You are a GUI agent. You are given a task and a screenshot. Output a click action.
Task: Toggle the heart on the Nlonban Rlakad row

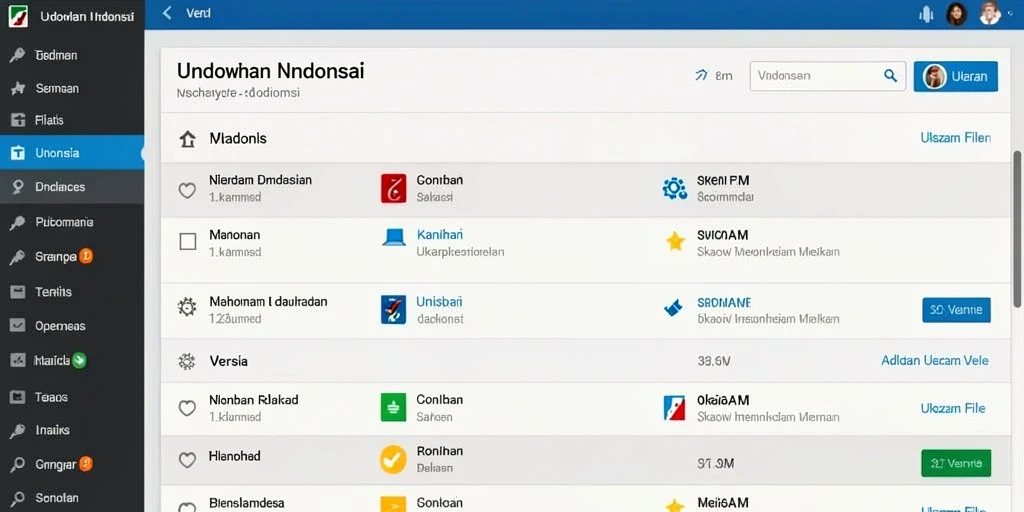[187, 408]
